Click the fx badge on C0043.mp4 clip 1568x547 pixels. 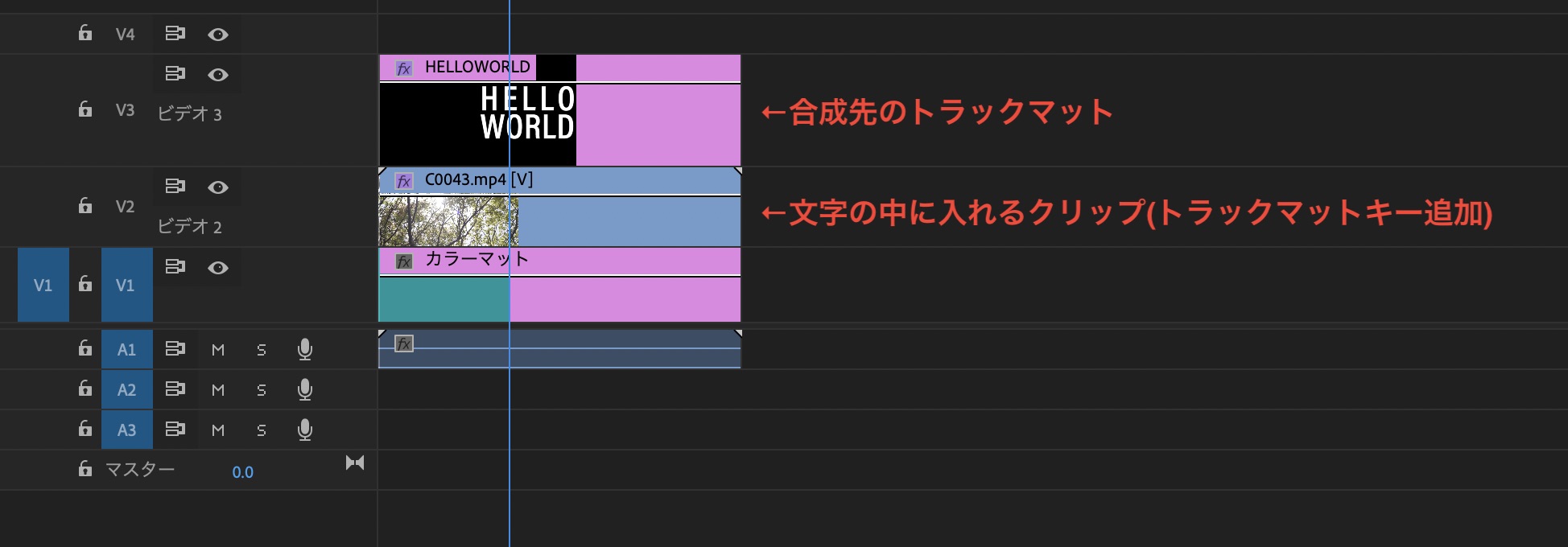[x=404, y=181]
